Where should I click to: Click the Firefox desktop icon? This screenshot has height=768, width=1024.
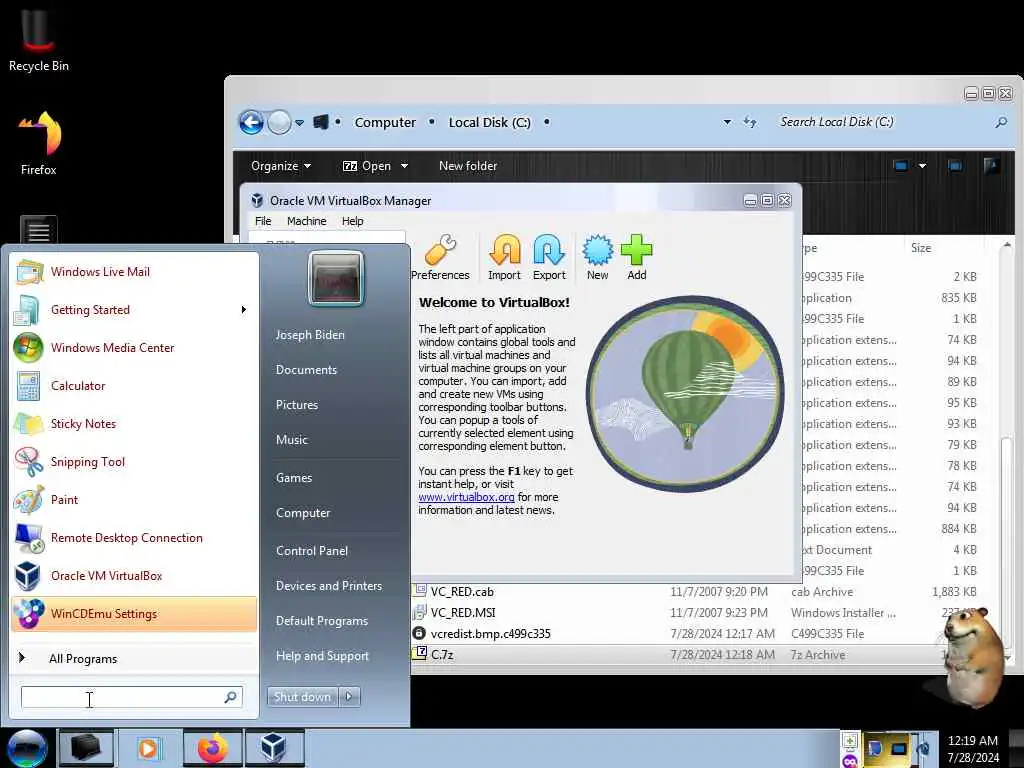[x=39, y=144]
